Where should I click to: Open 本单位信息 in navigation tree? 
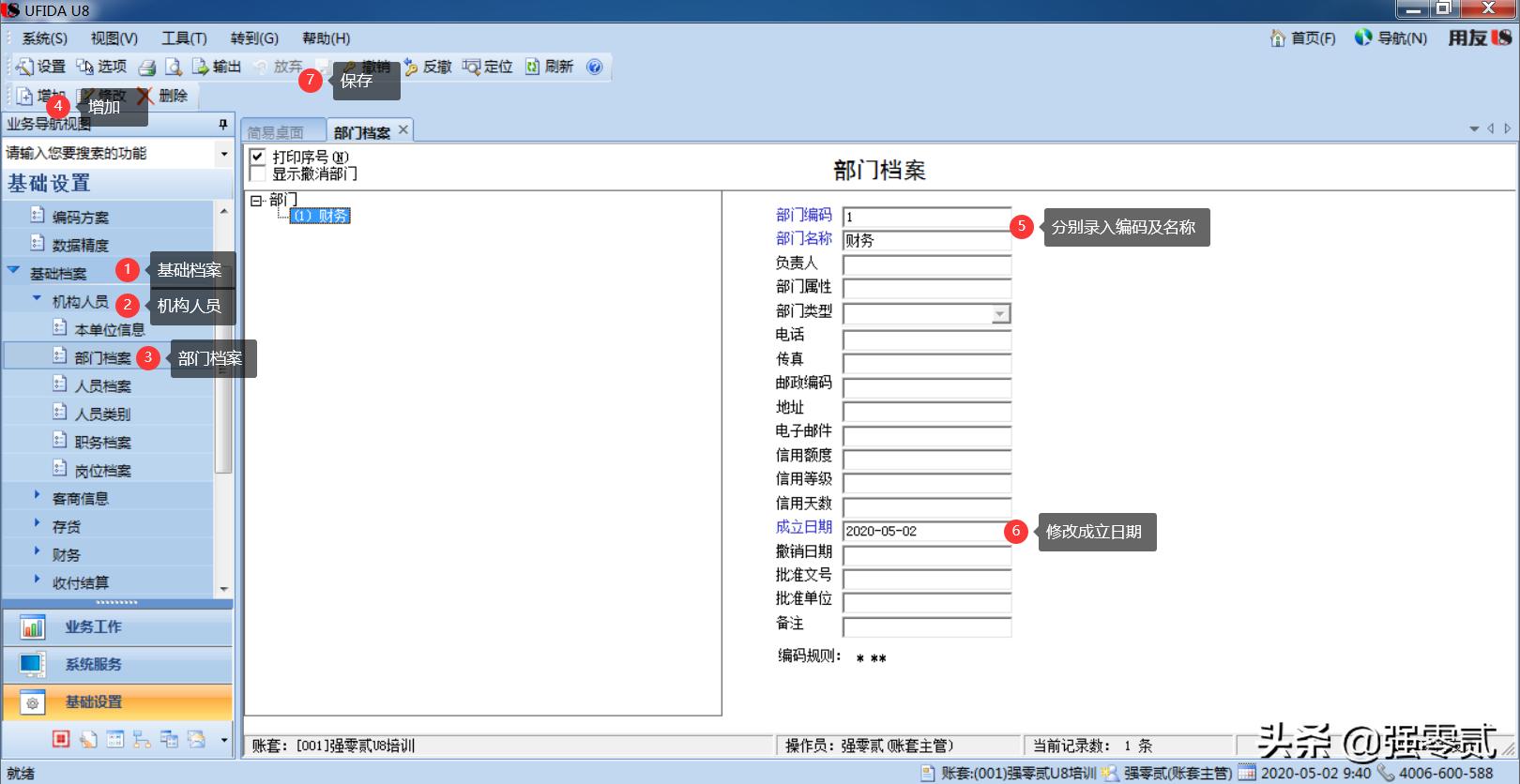pos(109,330)
